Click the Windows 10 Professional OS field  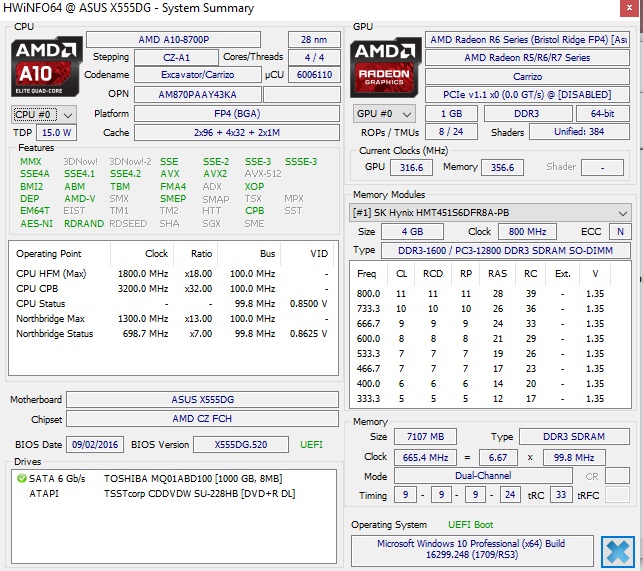[472, 549]
